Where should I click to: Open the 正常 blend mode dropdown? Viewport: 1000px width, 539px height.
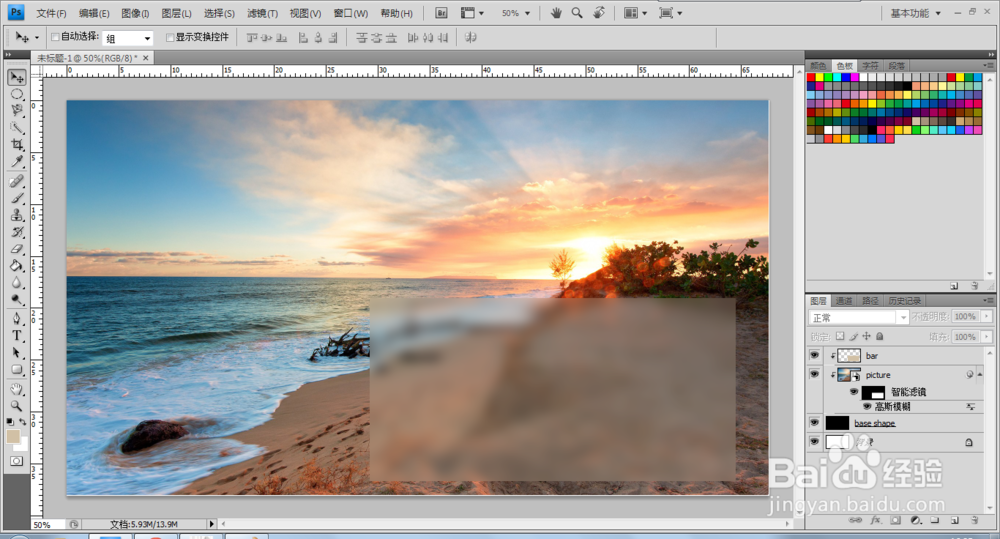[903, 317]
